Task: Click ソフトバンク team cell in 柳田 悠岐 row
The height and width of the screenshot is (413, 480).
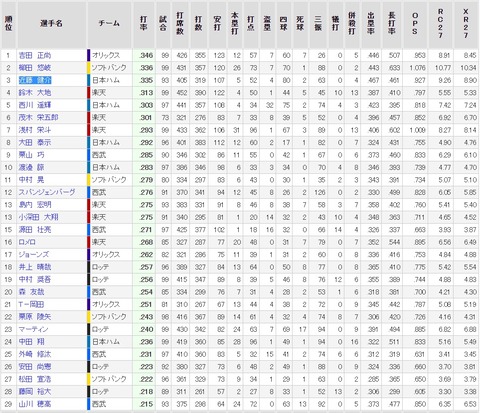Action: pyautogui.click(x=109, y=68)
